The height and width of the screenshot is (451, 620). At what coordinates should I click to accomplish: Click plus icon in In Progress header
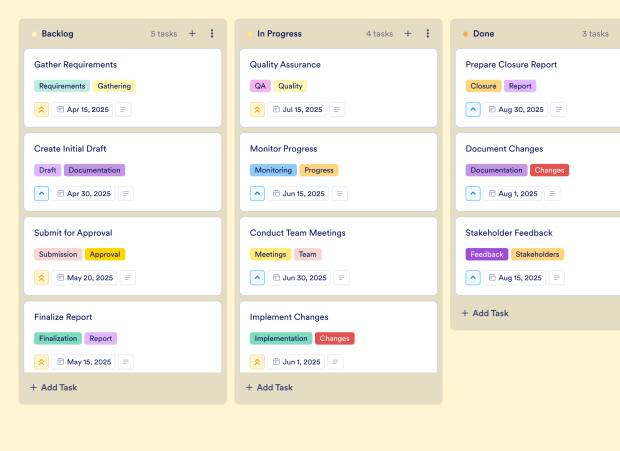(x=408, y=33)
